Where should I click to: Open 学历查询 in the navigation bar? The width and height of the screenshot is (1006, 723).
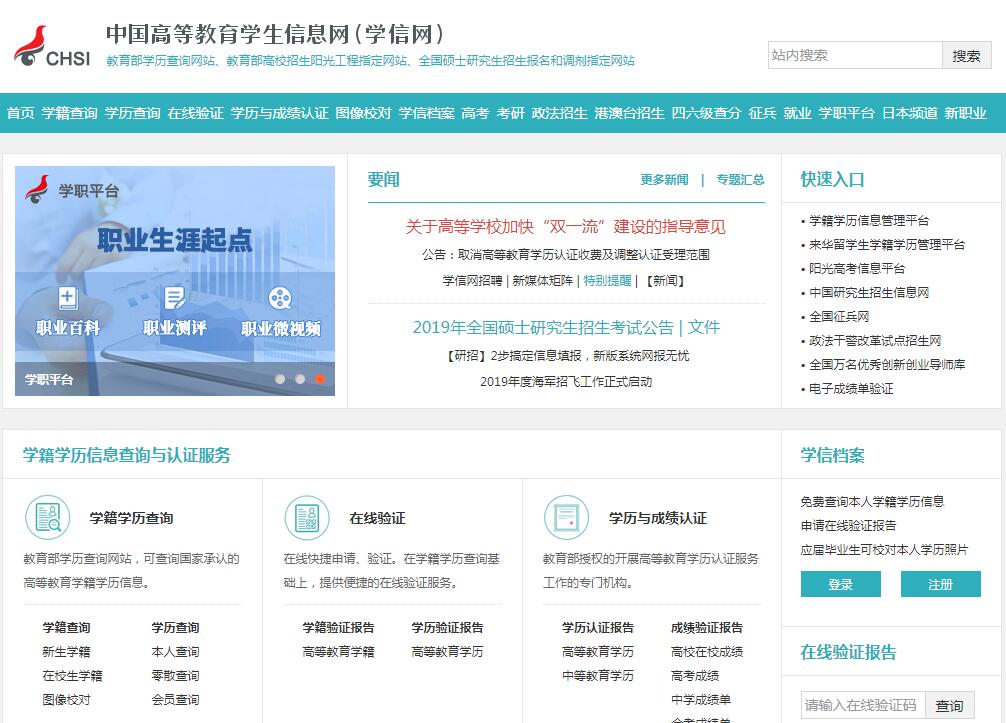(132, 114)
